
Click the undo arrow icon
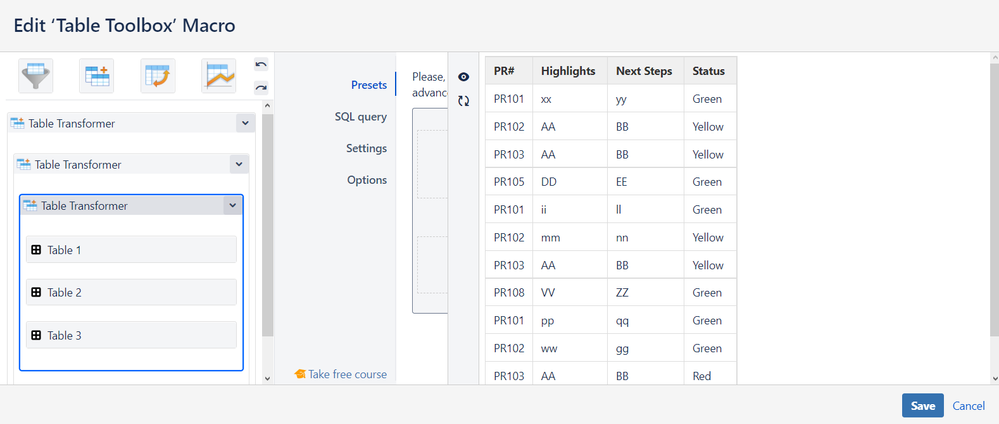261,65
